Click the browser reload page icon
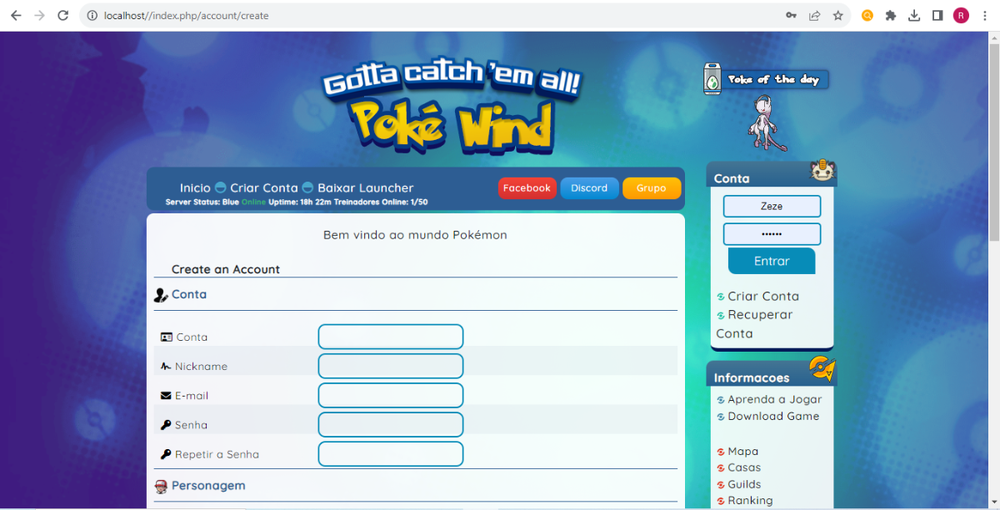This screenshot has height=510, width=1000. (x=63, y=16)
